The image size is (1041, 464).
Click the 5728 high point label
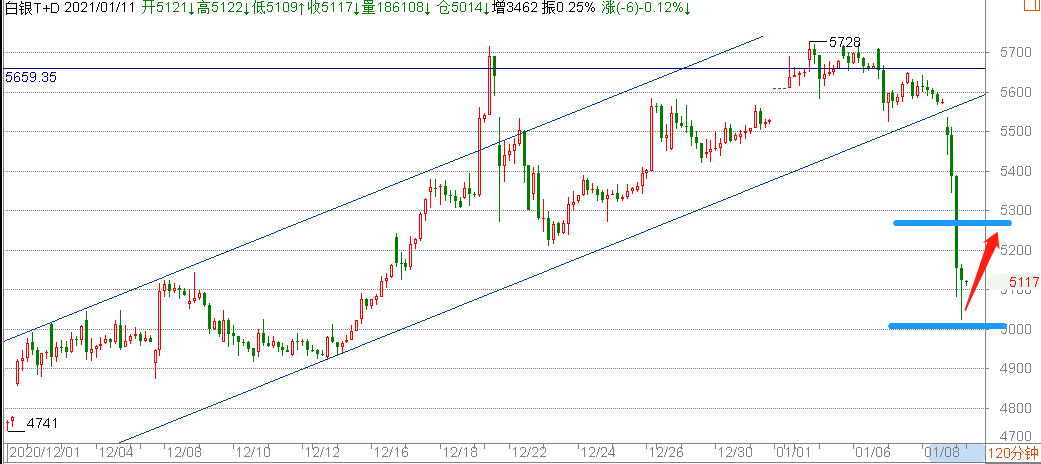point(844,42)
